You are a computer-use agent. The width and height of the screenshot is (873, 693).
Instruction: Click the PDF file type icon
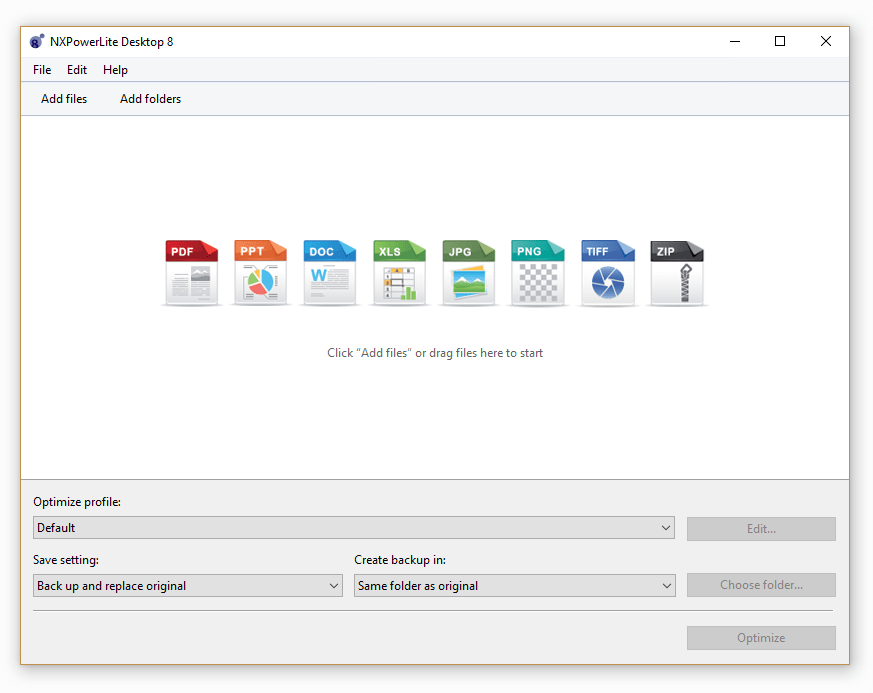[x=192, y=273]
